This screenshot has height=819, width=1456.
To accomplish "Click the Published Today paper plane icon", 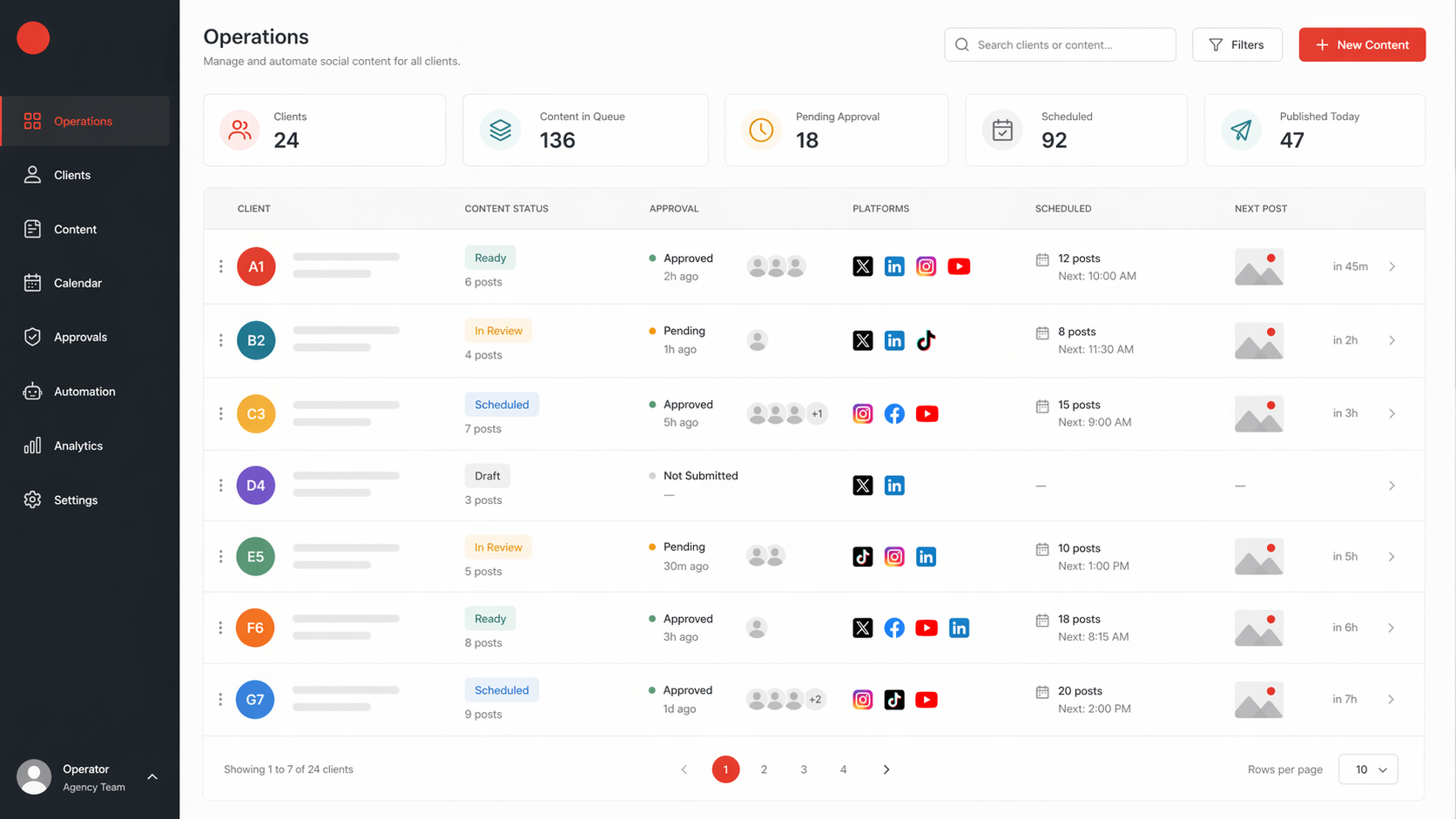I will [1241, 130].
